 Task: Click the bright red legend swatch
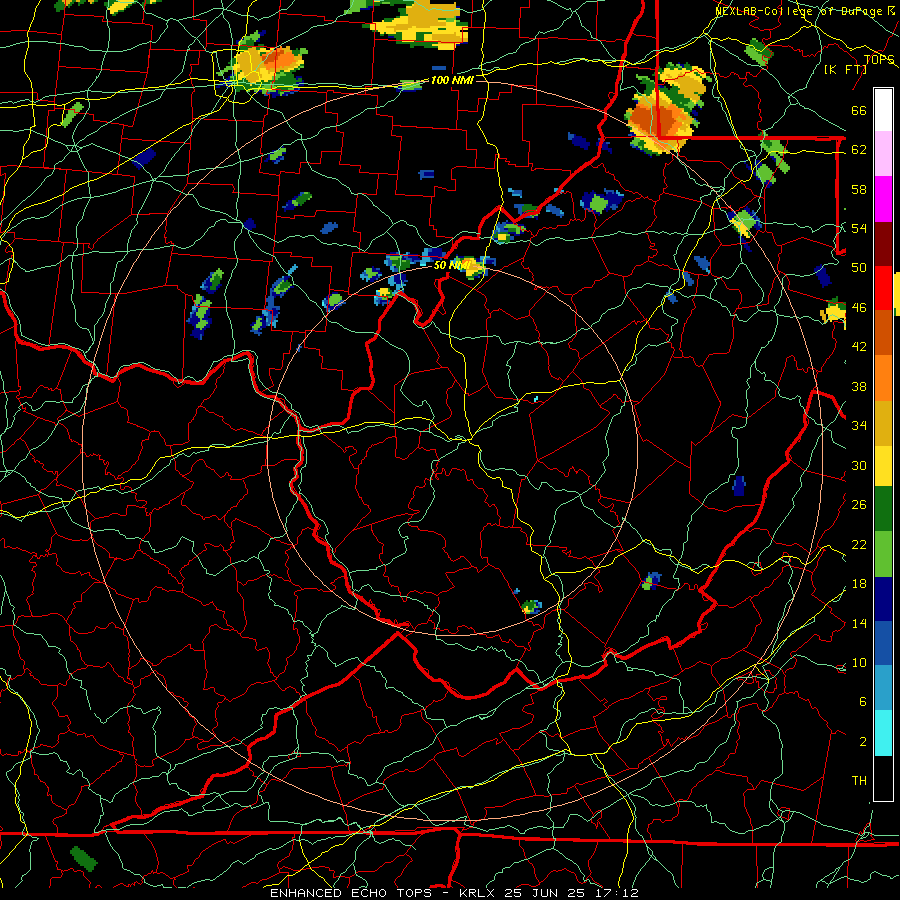point(883,288)
